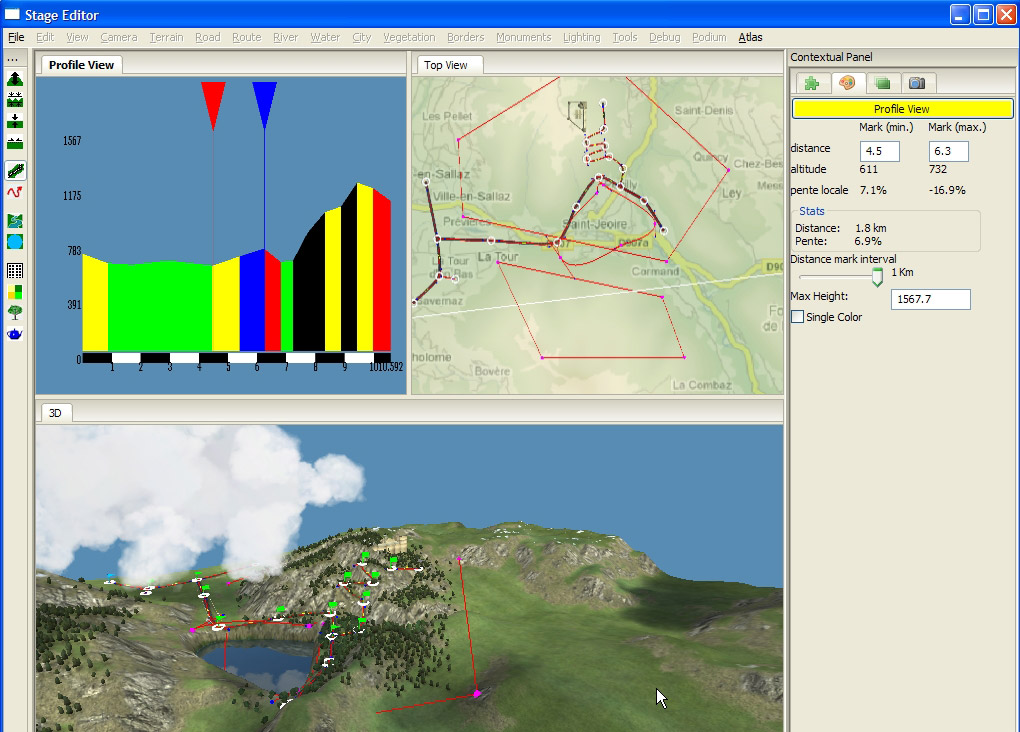Viewport: 1020px width, 732px height.
Task: Select the river tool icon
Action: click(x=15, y=221)
